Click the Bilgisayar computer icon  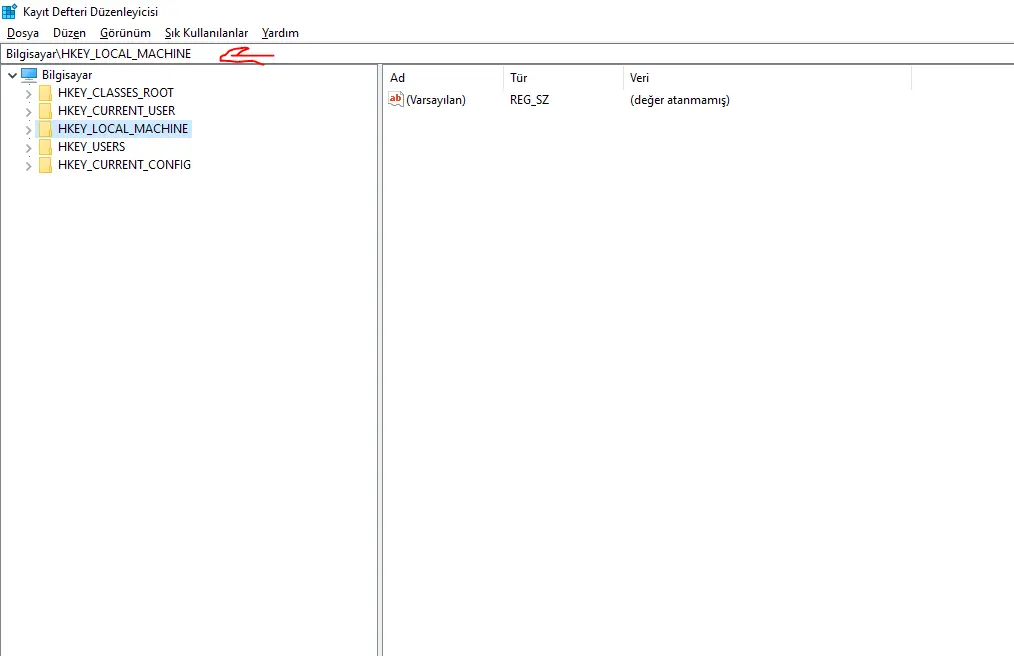[29, 75]
